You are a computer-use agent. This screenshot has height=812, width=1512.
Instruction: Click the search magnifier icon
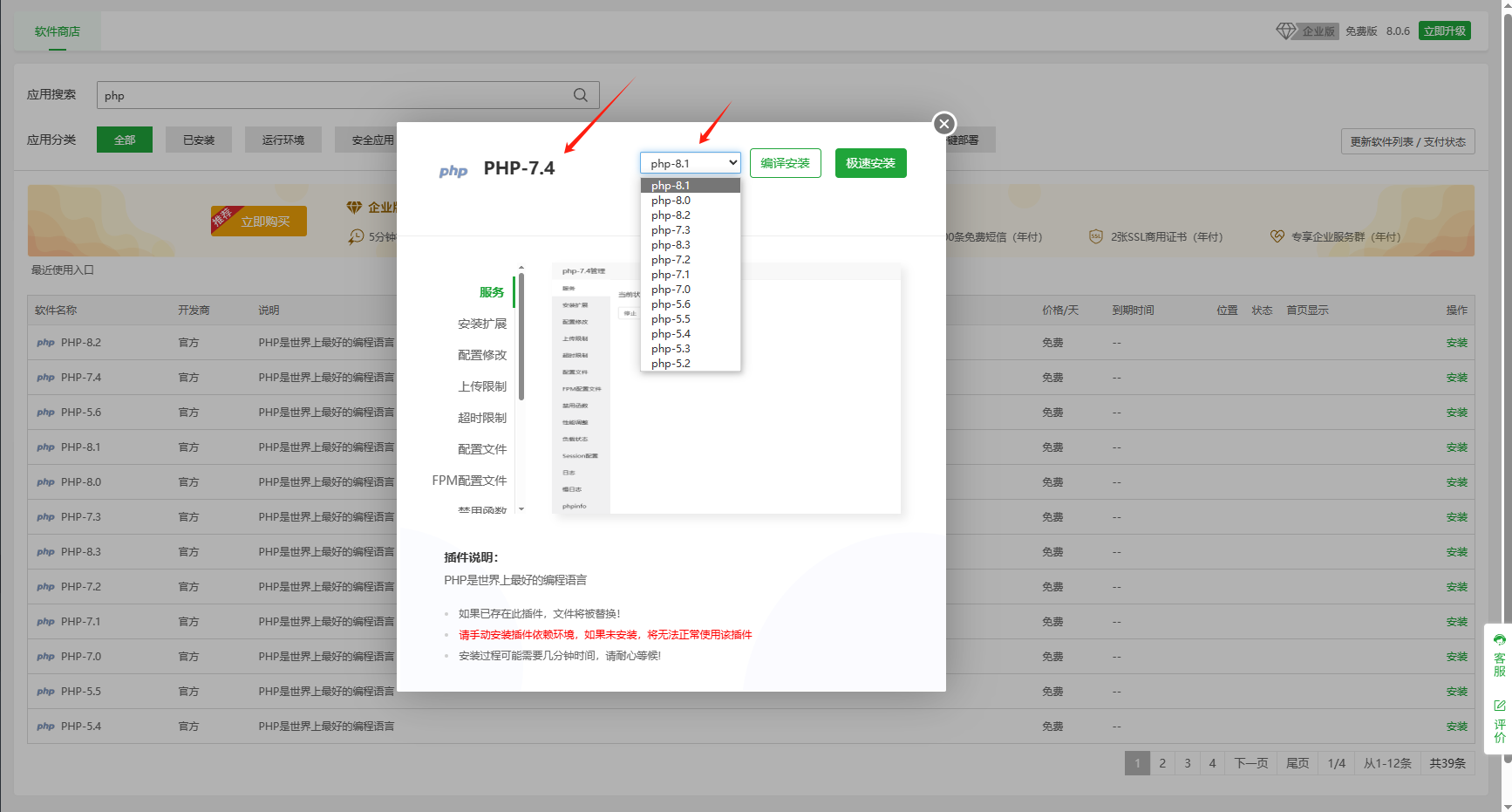coord(581,95)
